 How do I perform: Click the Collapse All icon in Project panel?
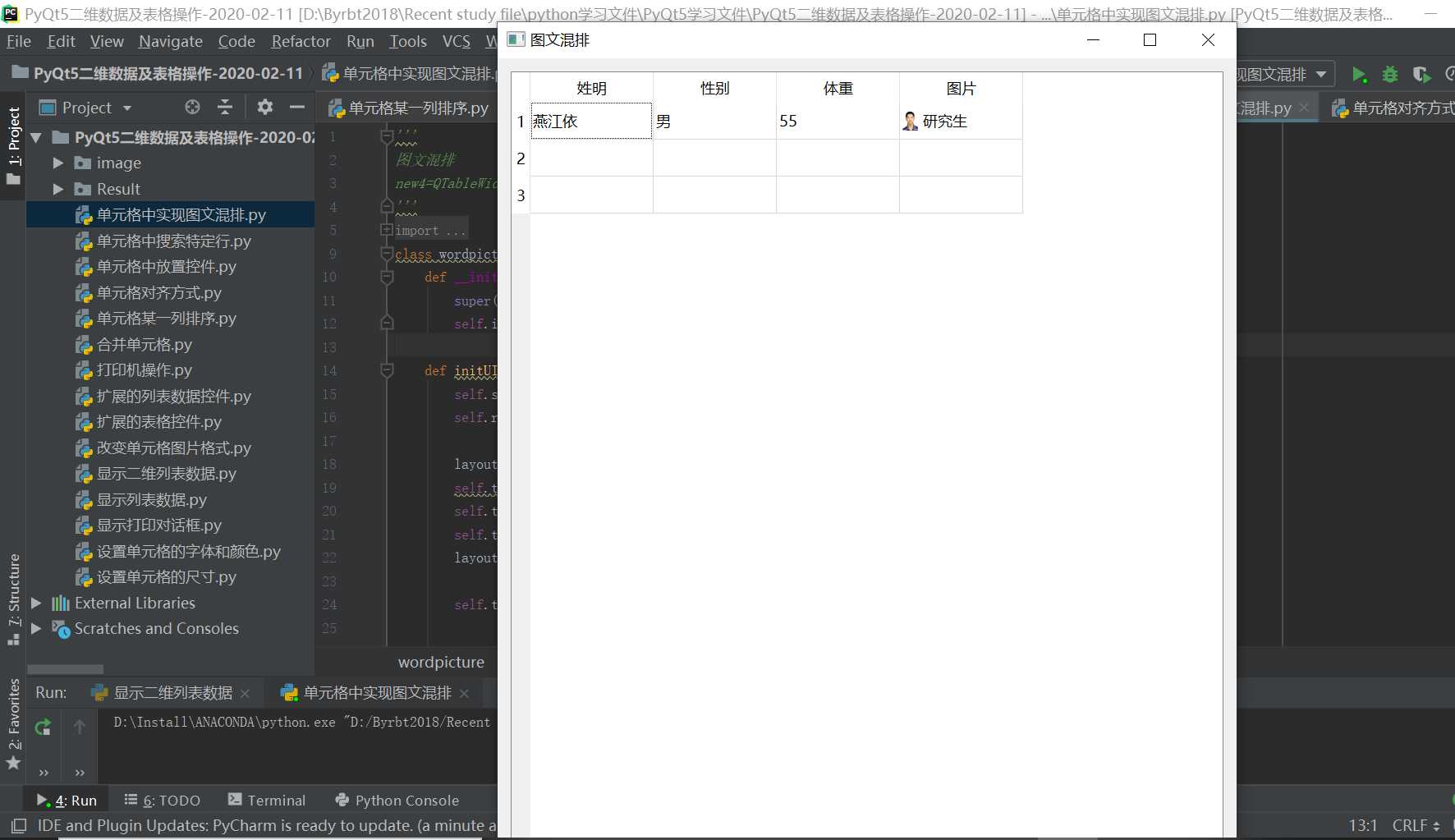[224, 107]
